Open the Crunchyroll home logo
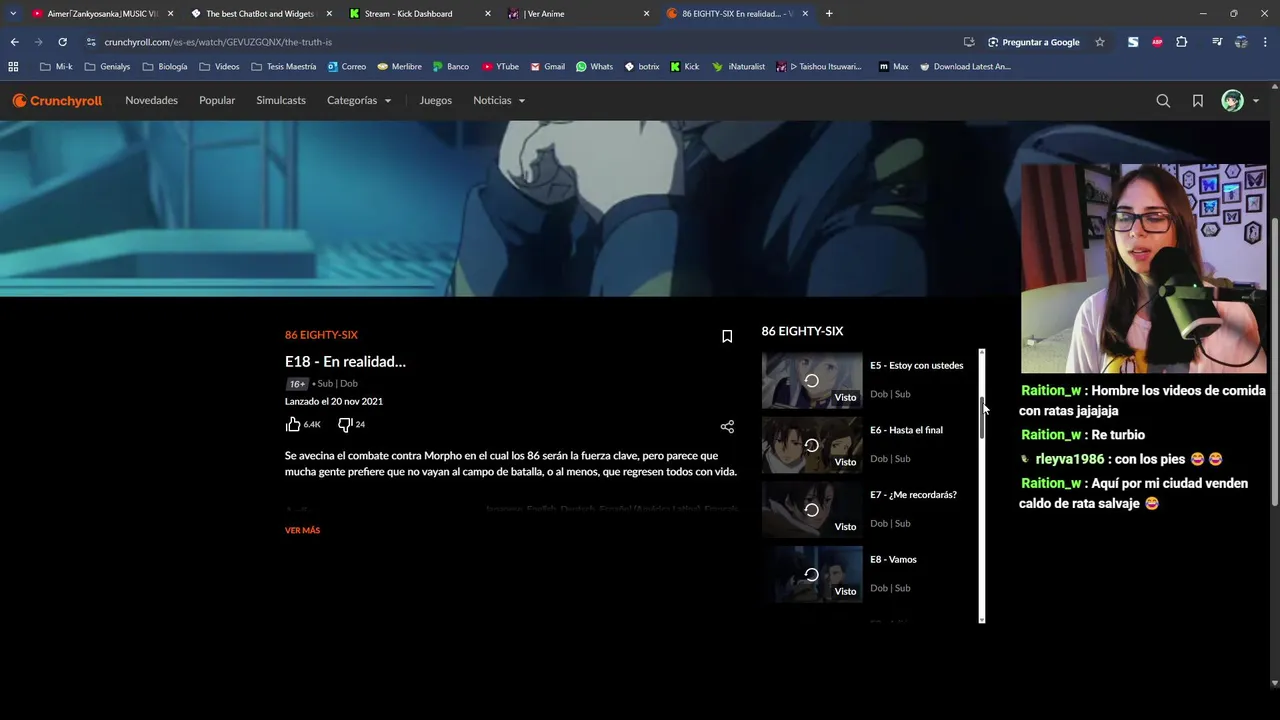 pyautogui.click(x=57, y=100)
